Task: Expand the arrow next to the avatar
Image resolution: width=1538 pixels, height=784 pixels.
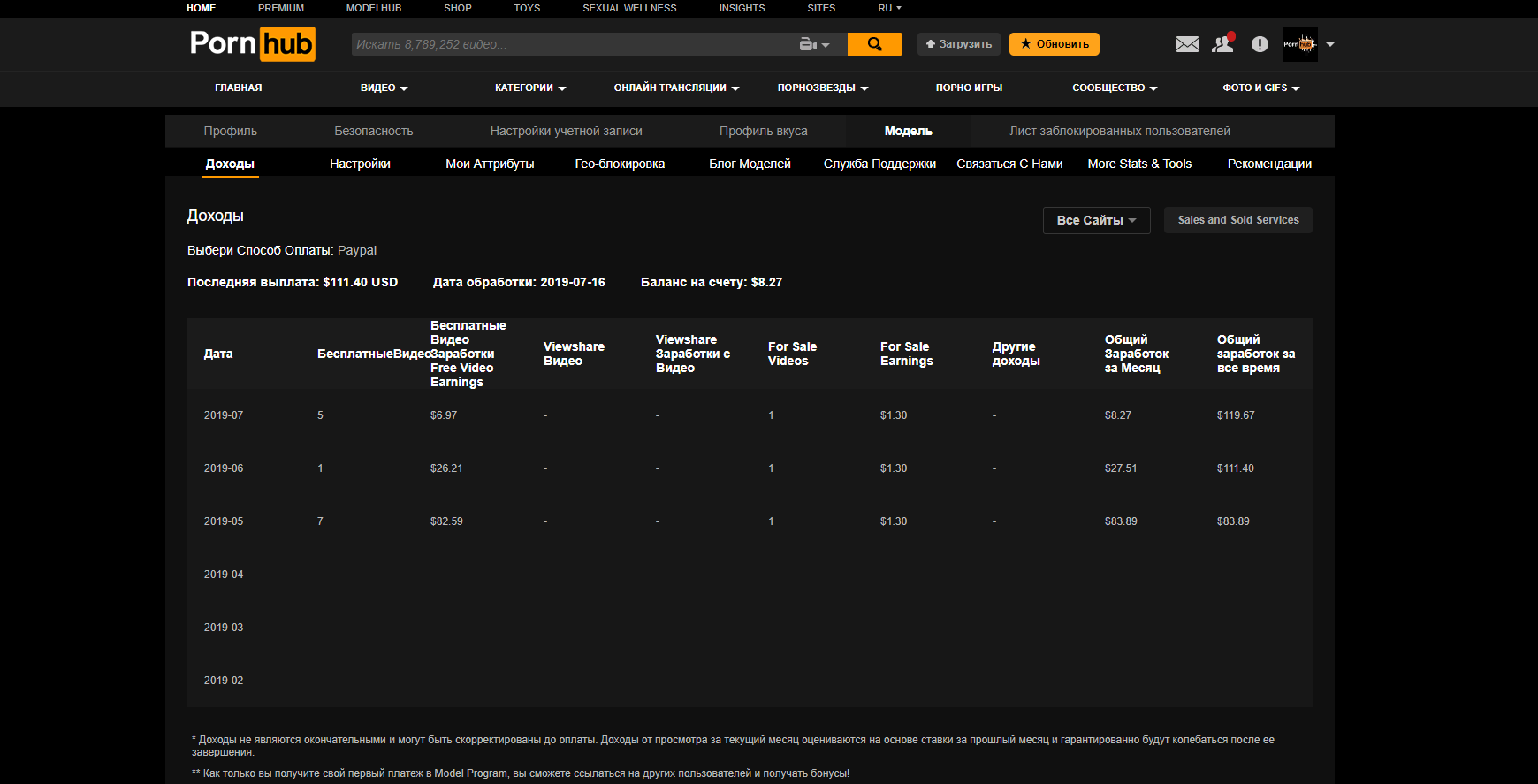Action: [1330, 44]
